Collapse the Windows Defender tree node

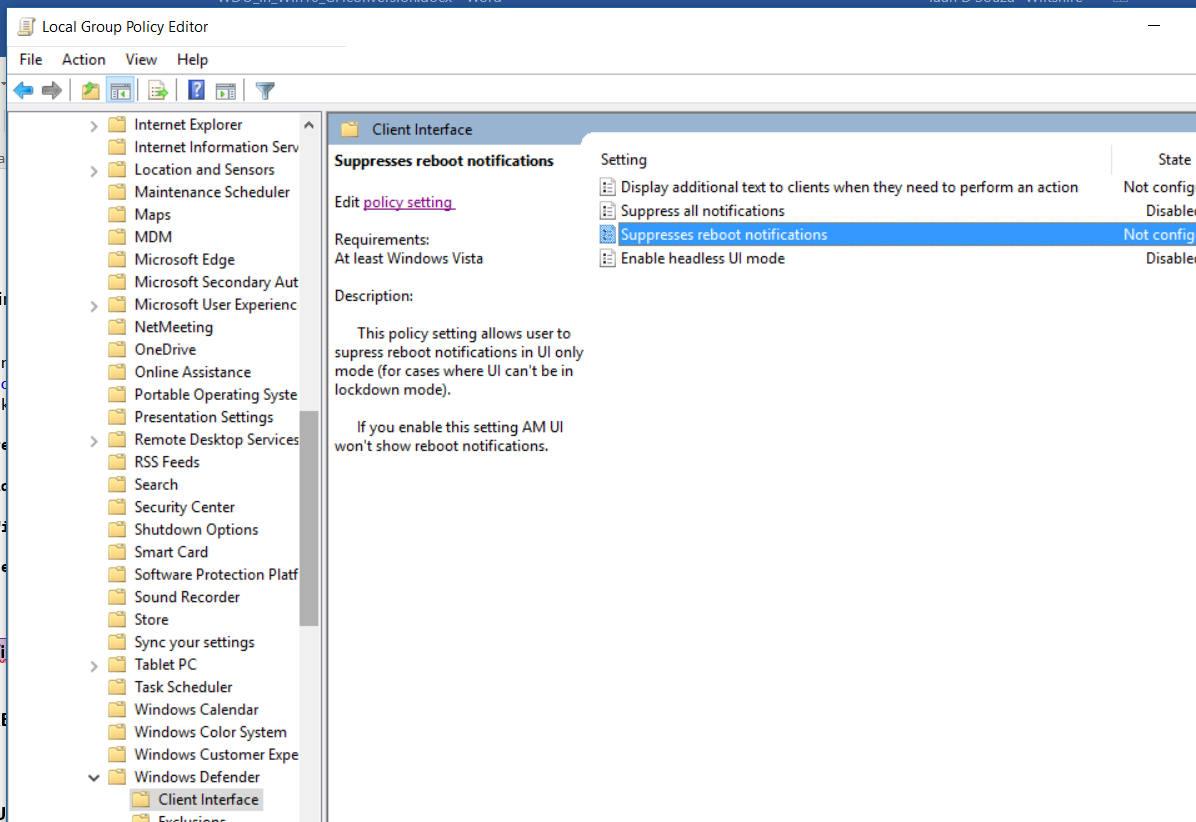pyautogui.click(x=94, y=777)
